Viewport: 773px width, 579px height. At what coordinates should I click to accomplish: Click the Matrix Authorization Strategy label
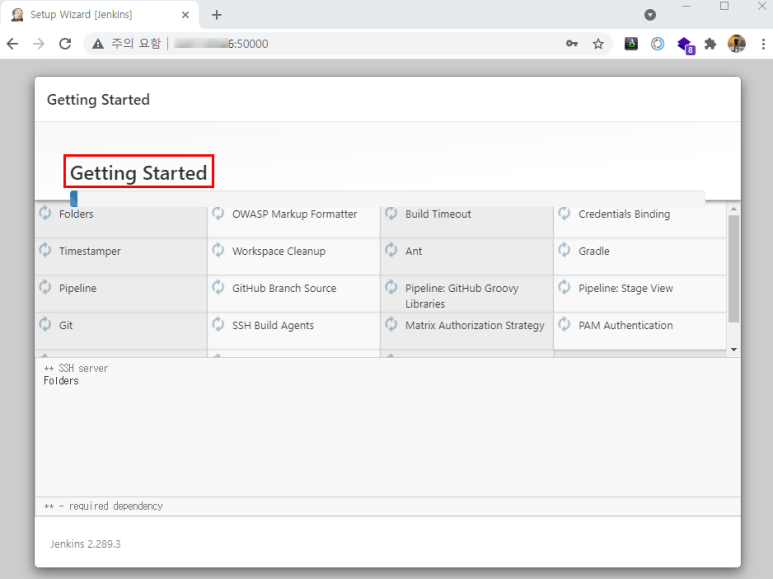coord(475,325)
